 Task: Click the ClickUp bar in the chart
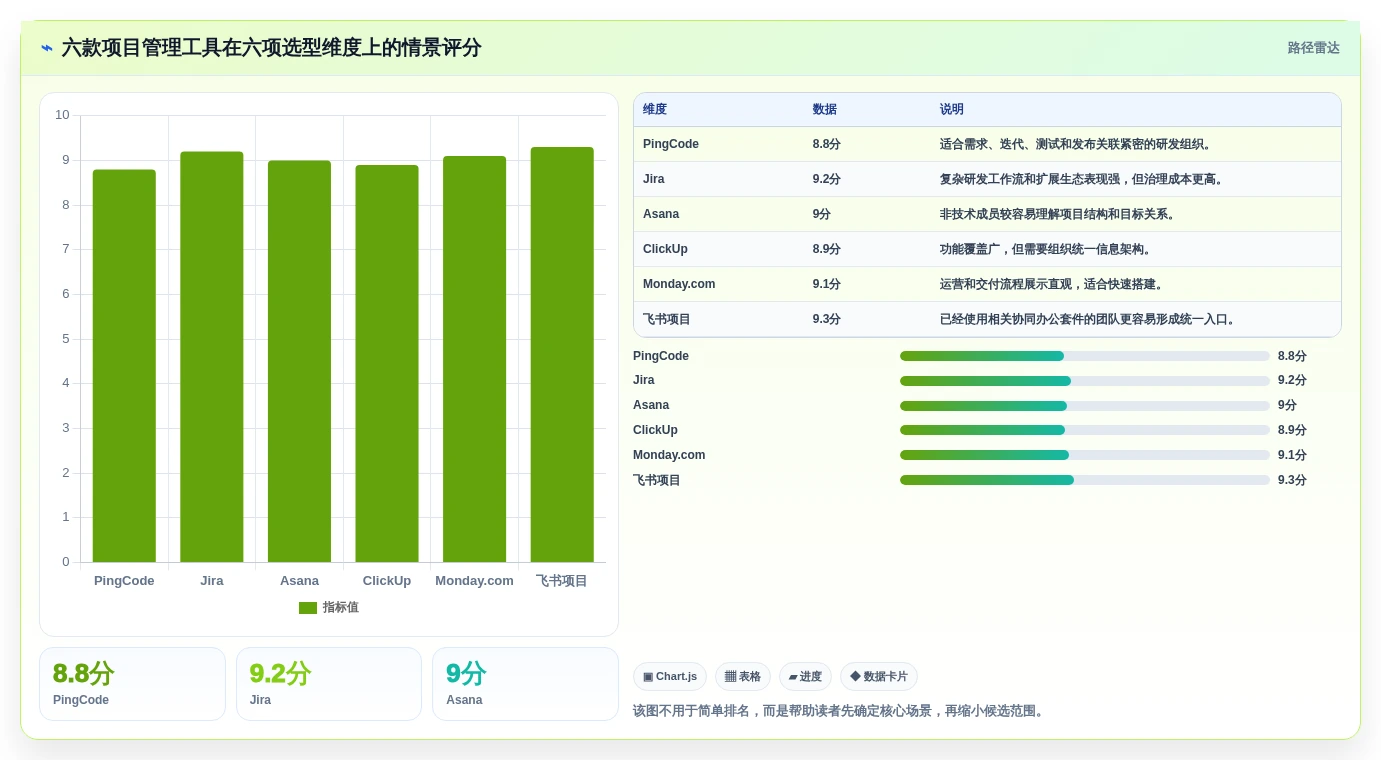pos(387,364)
